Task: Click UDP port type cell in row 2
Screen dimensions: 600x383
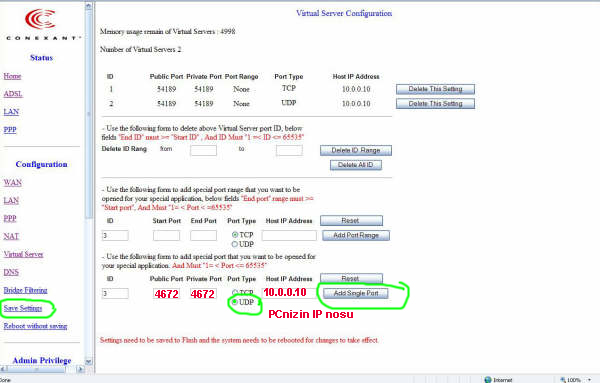Action: point(289,103)
